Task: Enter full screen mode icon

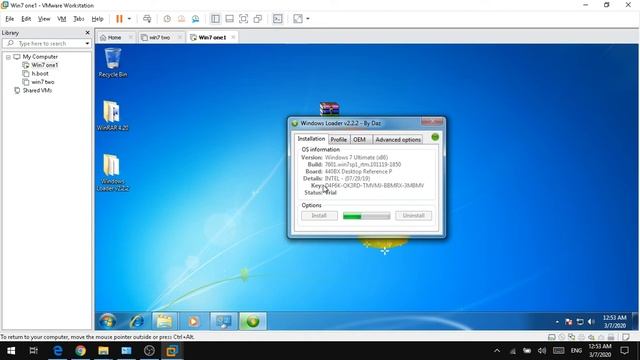Action: click(x=243, y=19)
